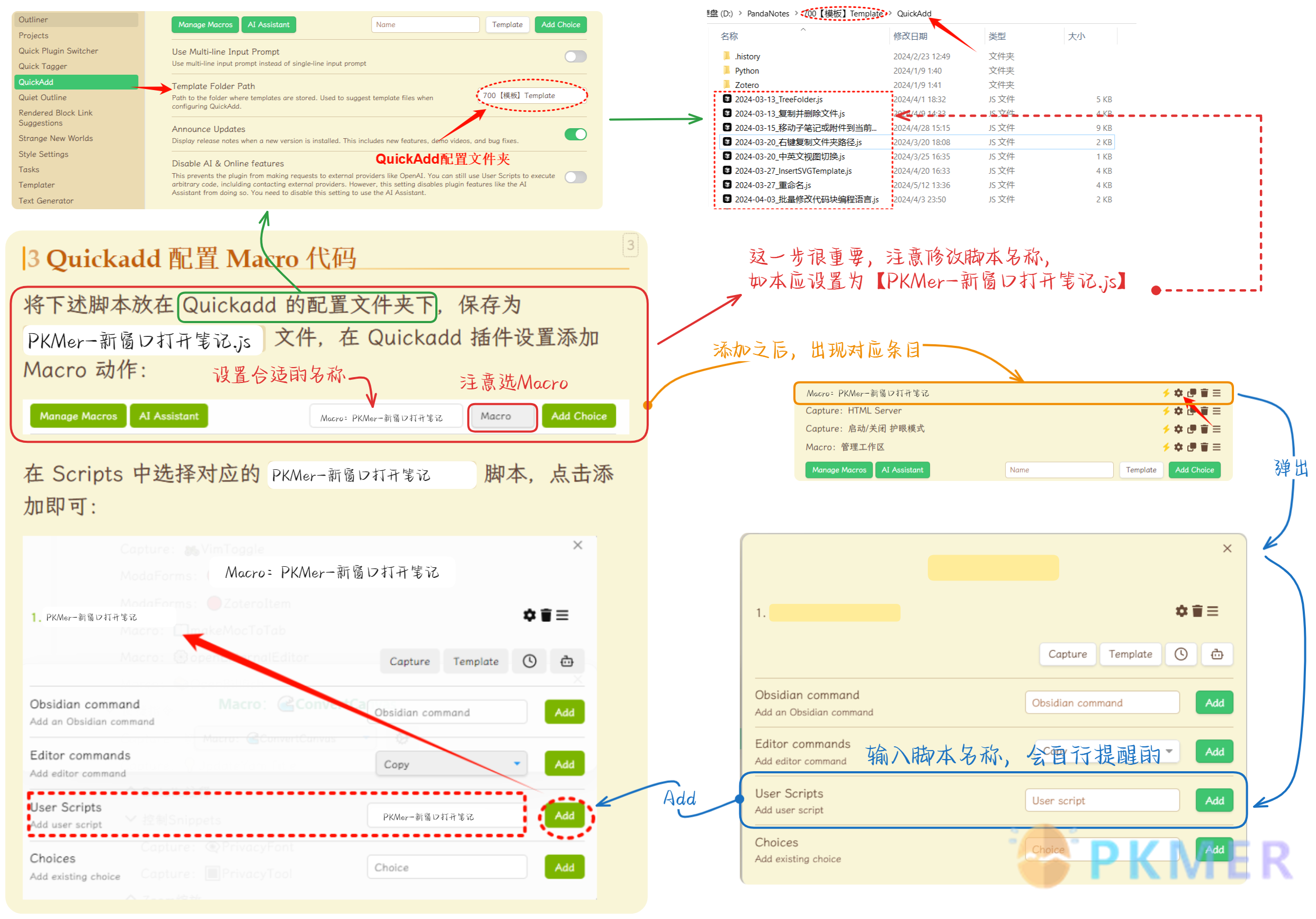This screenshot has height=919, width=1316.
Task: Click lightning icon for Macro 管理工作区
Action: coord(1166,447)
